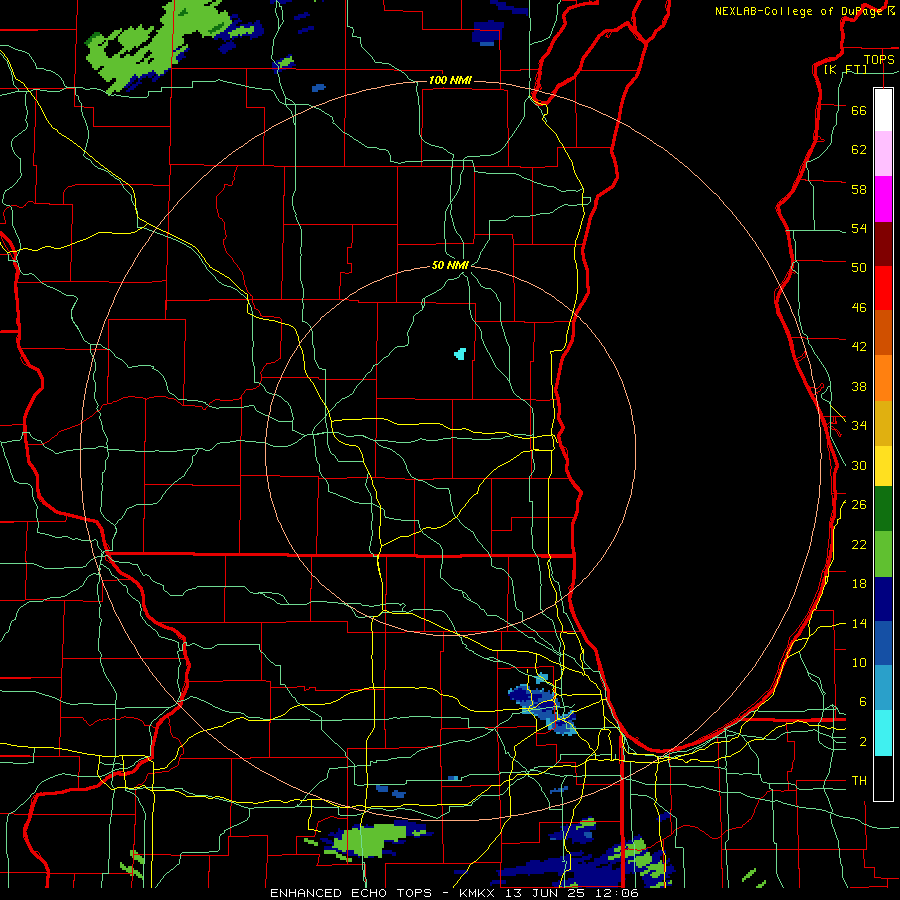The height and width of the screenshot is (900, 900).
Task: Click the '6' scale value
Action: (863, 701)
